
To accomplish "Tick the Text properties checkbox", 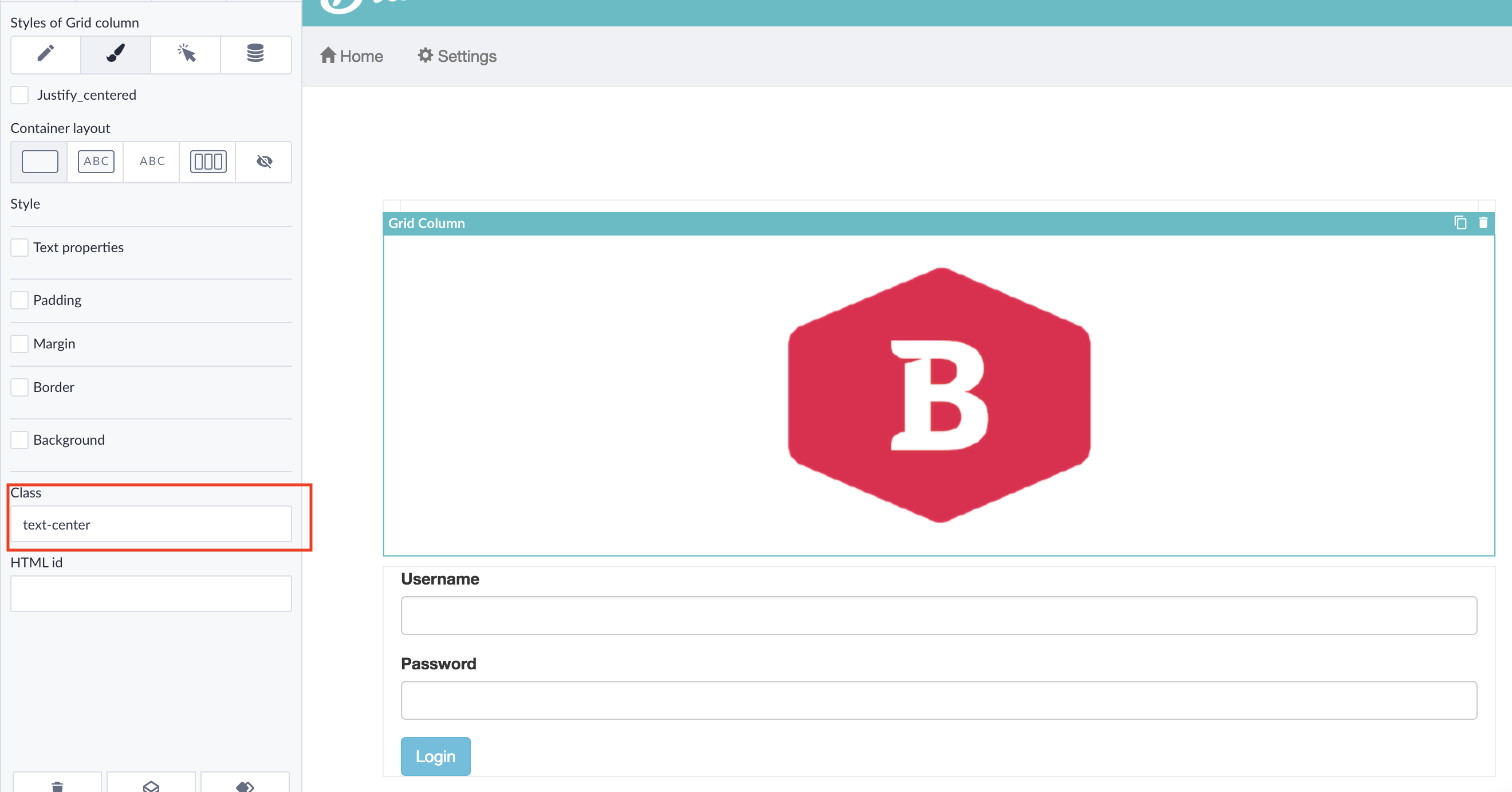I will pyautogui.click(x=19, y=248).
